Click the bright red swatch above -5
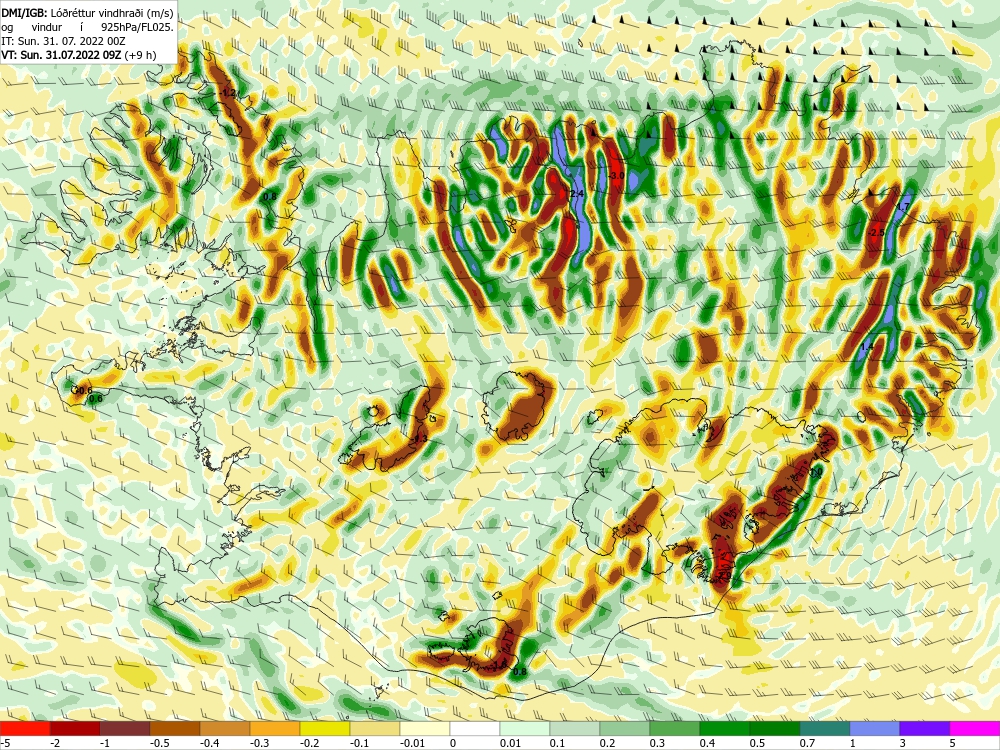This screenshot has width=1000, height=750. (x=25, y=728)
